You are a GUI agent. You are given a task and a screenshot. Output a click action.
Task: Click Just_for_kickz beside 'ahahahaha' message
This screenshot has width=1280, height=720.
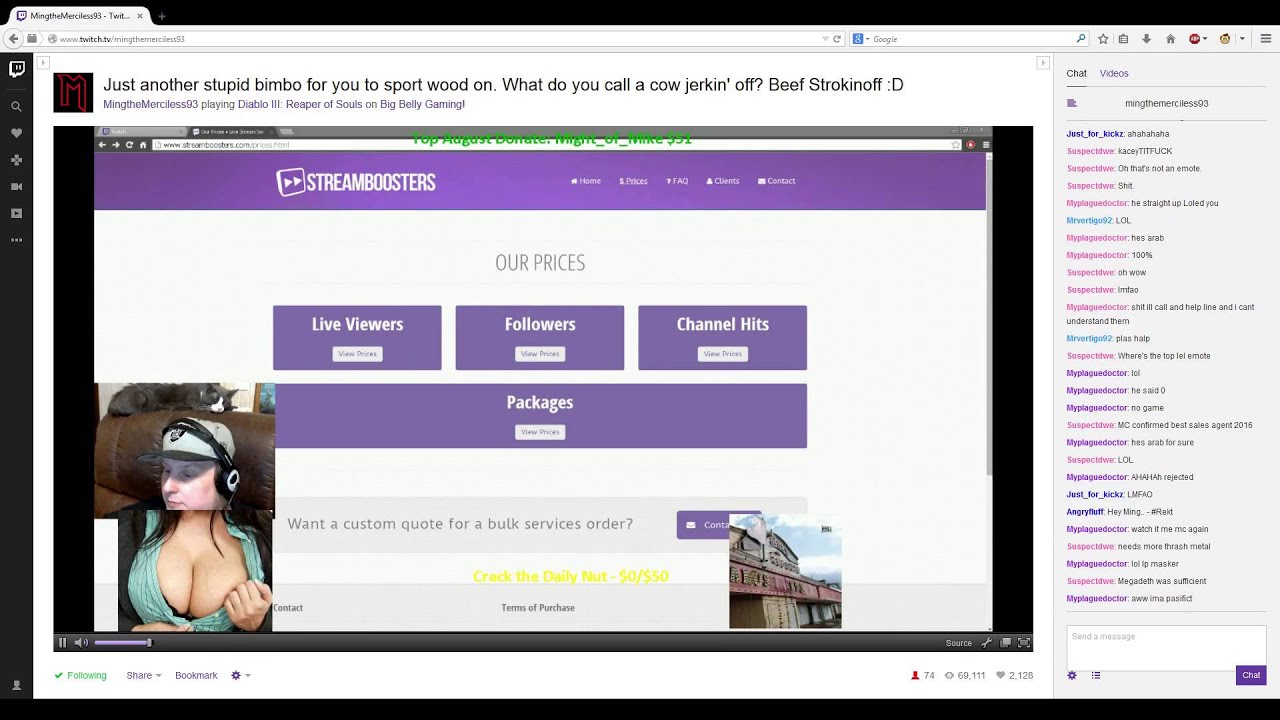point(1095,134)
